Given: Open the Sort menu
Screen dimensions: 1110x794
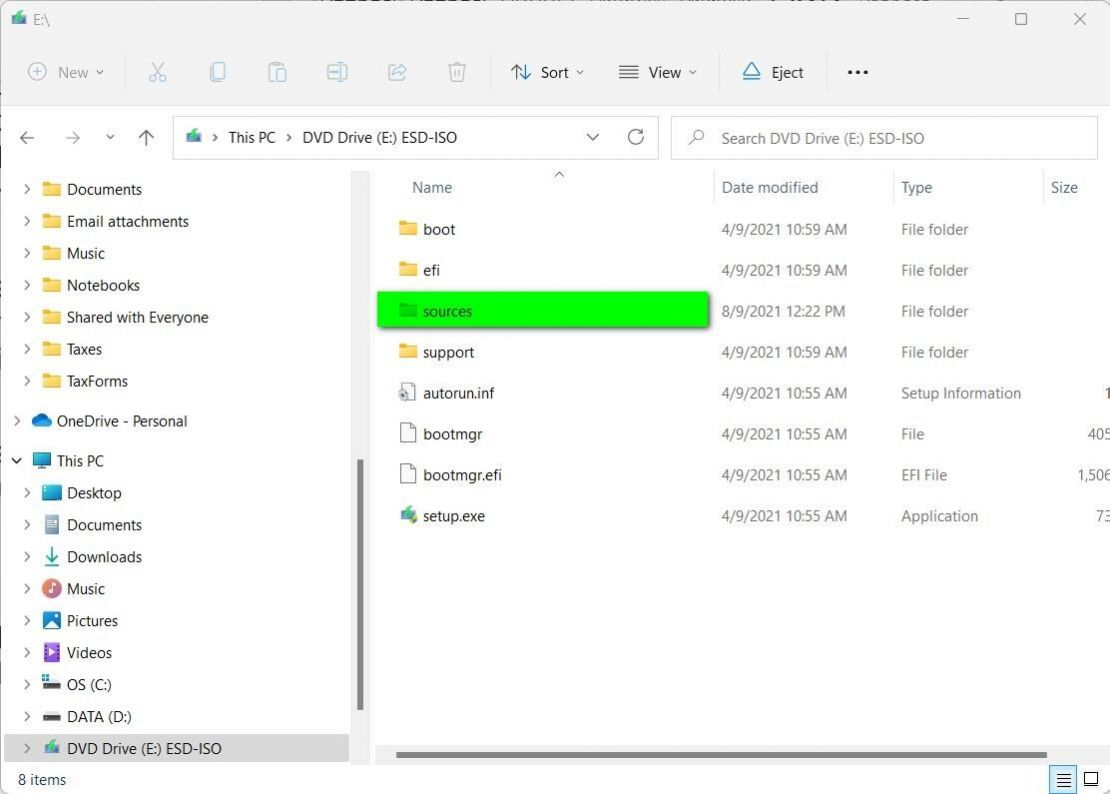Looking at the screenshot, I should 547,71.
